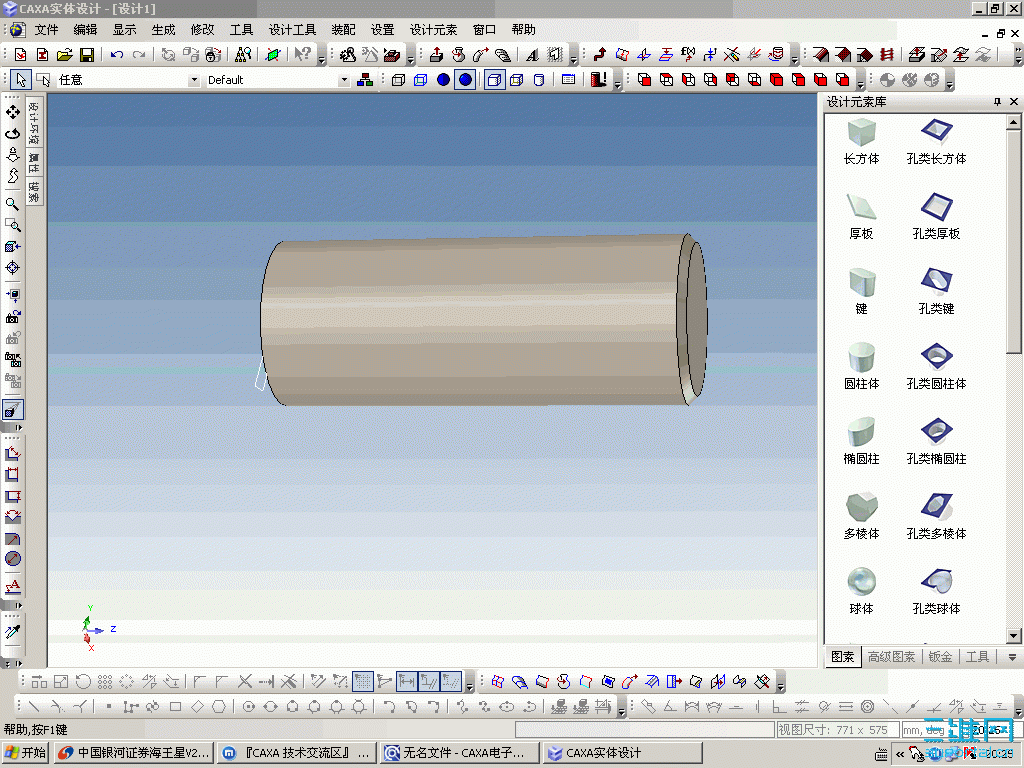Switch to 图素 catalog tab
The height and width of the screenshot is (768, 1024).
coord(842,657)
